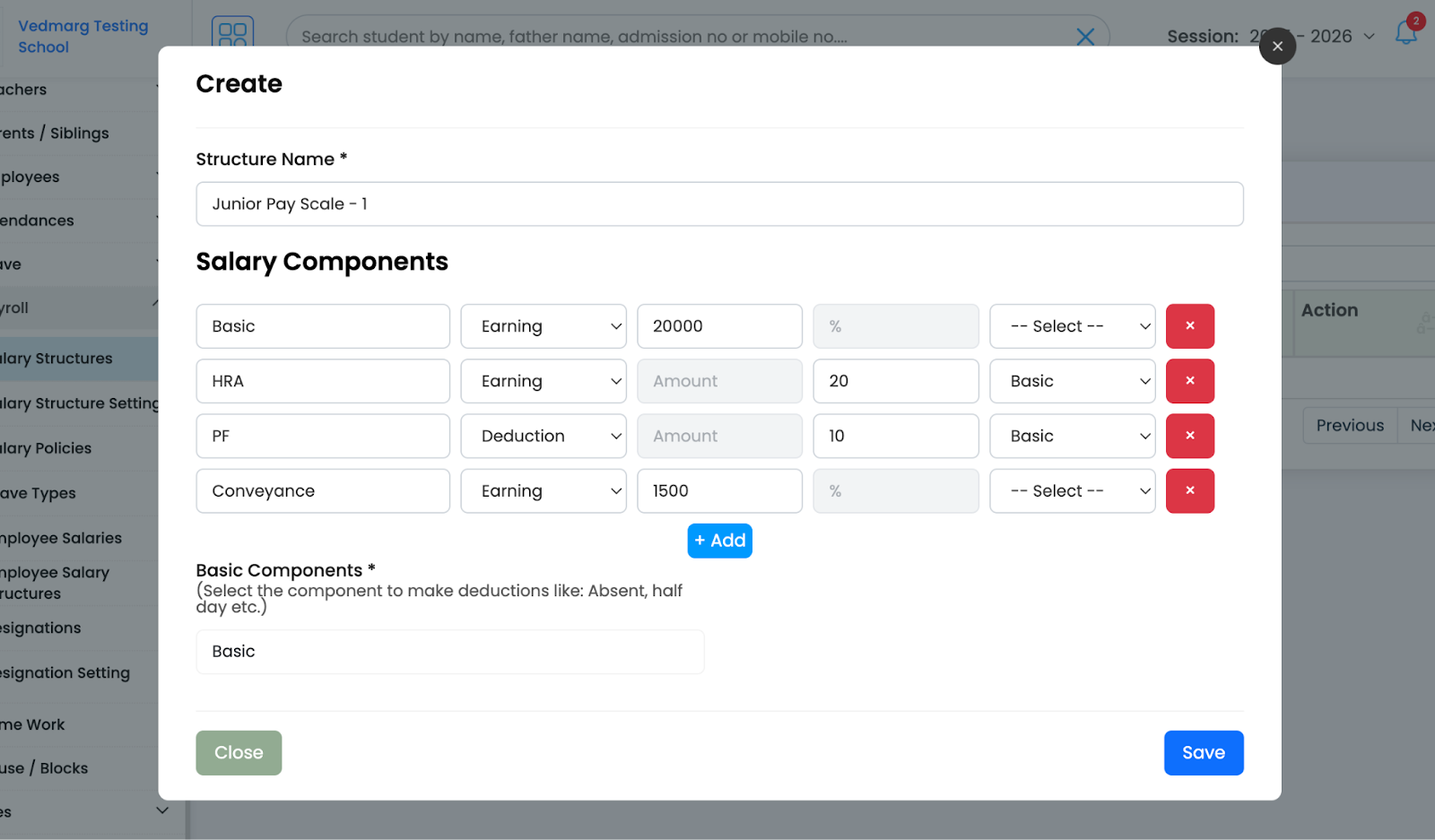Click the Basic Components selection field
1435x840 pixels.
pyautogui.click(x=450, y=652)
